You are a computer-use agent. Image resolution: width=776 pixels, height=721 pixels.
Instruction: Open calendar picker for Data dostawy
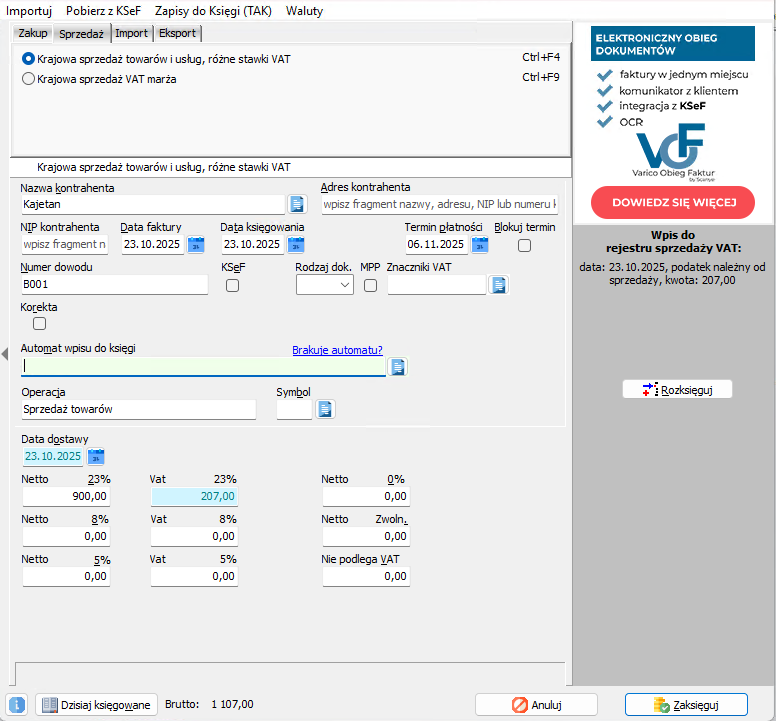coord(96,457)
